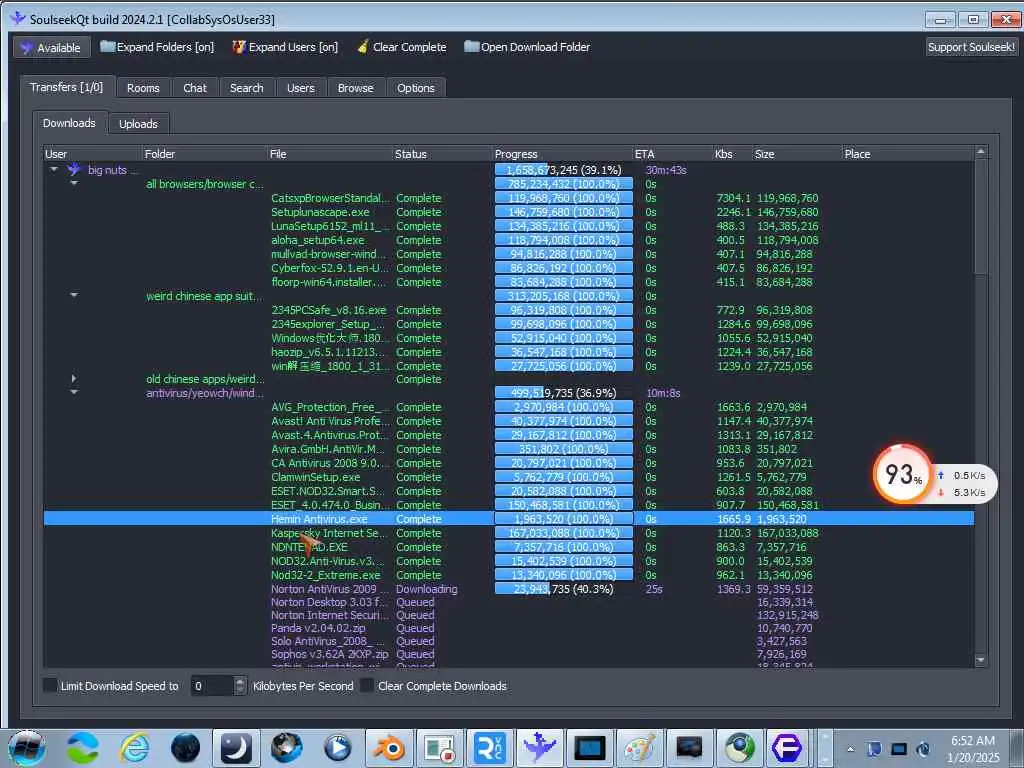Open the Options tab
The width and height of the screenshot is (1024, 768).
(x=415, y=88)
